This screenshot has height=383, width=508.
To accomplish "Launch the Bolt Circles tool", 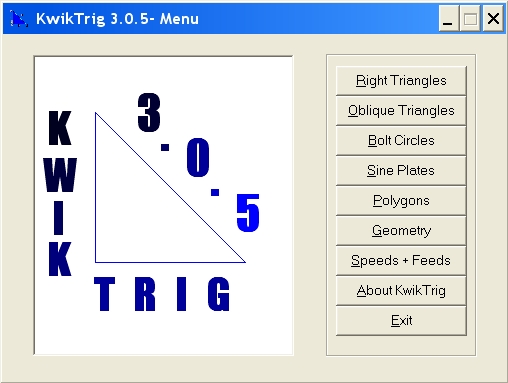I will 401,141.
